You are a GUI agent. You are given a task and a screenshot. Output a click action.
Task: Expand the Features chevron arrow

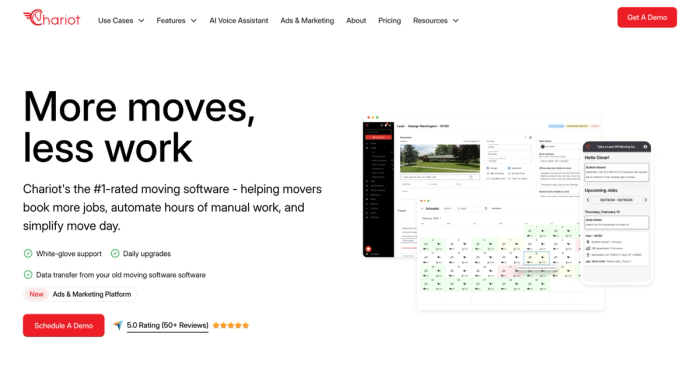pos(193,21)
